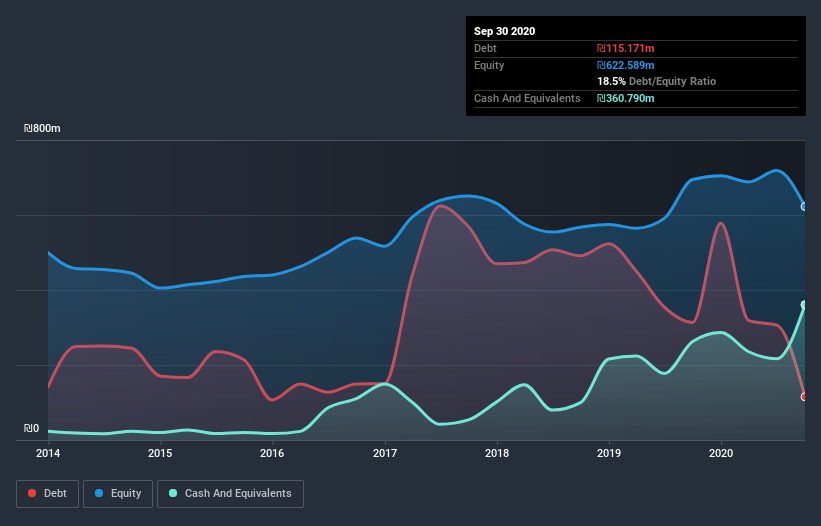Click the 2015 x-axis label
The height and width of the screenshot is (526, 821).
[x=160, y=453]
